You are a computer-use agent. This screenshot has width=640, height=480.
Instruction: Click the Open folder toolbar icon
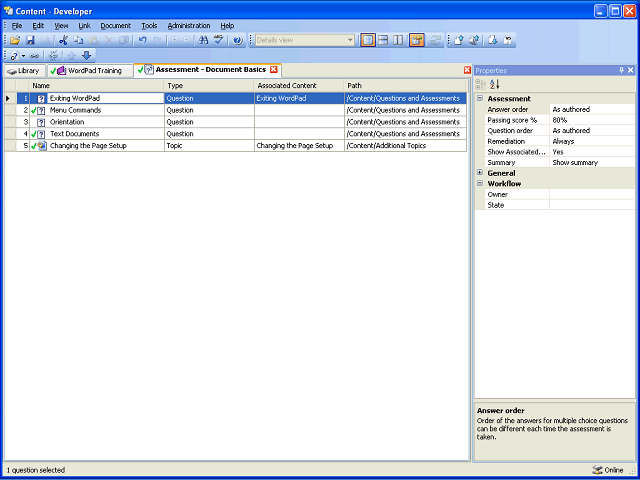pyautogui.click(x=15, y=40)
